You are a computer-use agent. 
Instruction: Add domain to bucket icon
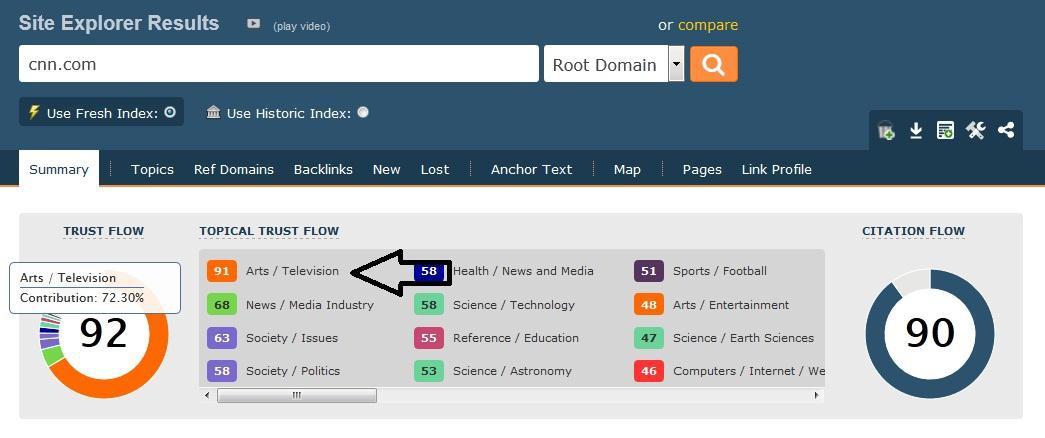886,131
